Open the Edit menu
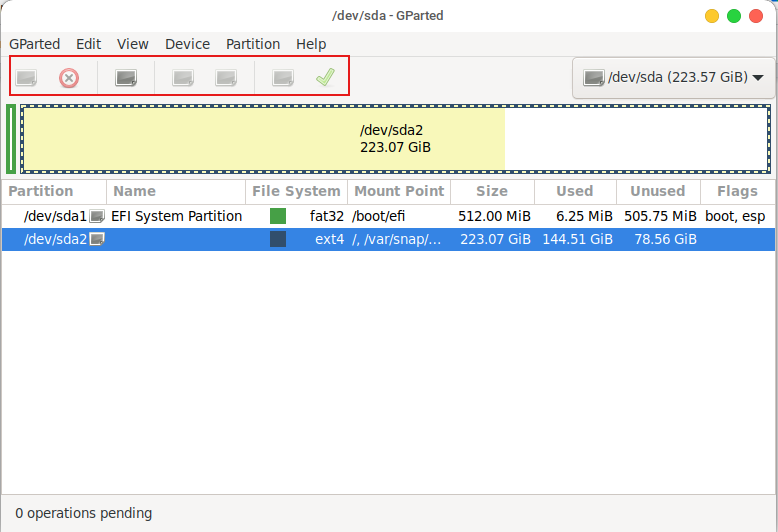The width and height of the screenshot is (778, 532). click(88, 44)
